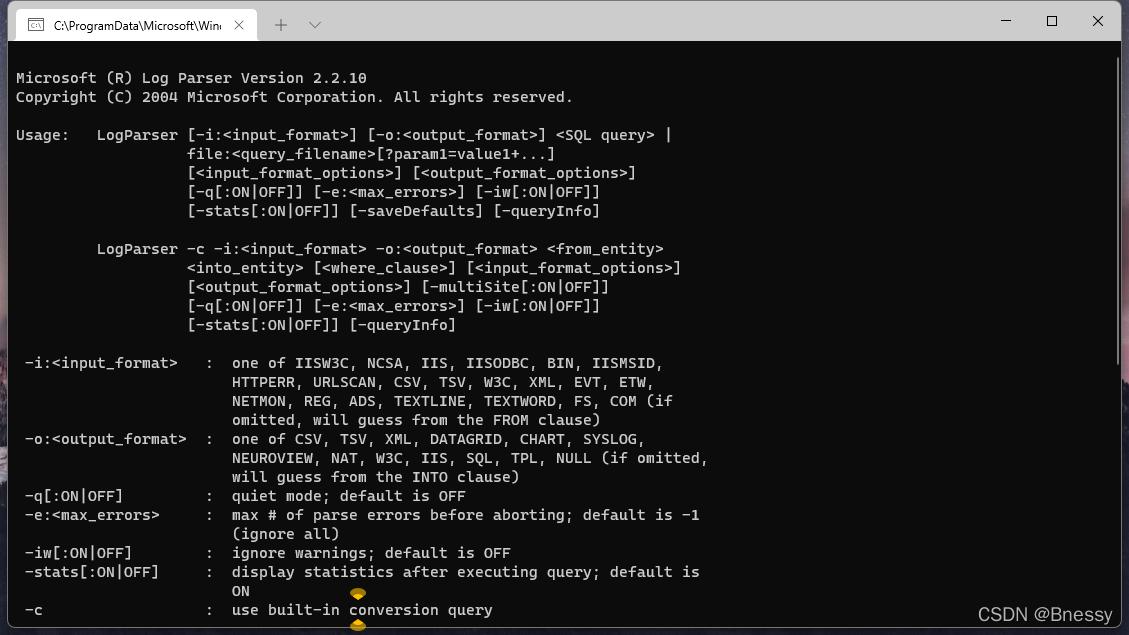The height and width of the screenshot is (635, 1129).
Task: Click the 'ignore warnings; default is OFF' text
Action: pyautogui.click(x=371, y=553)
